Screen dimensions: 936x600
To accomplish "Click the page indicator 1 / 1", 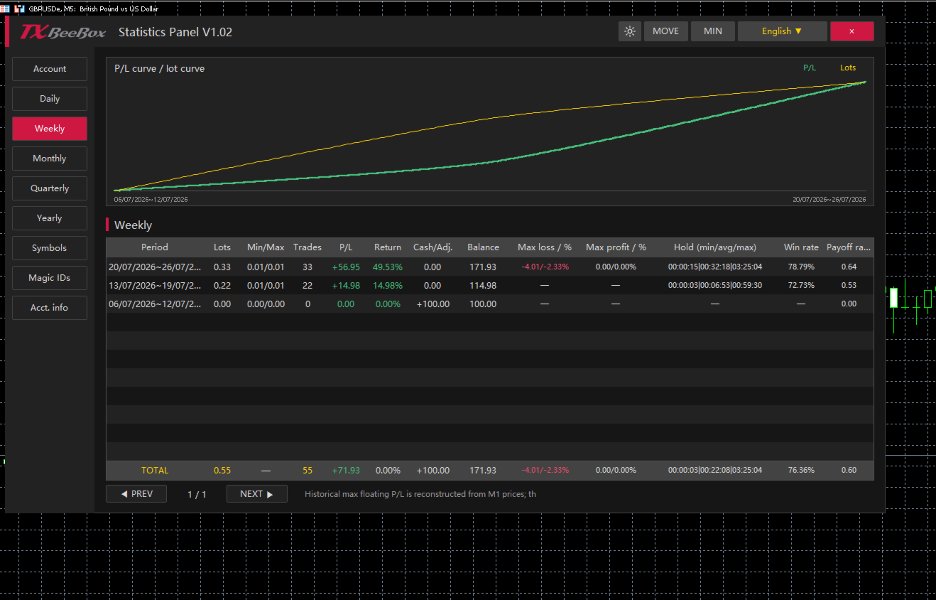I will (x=196, y=494).
